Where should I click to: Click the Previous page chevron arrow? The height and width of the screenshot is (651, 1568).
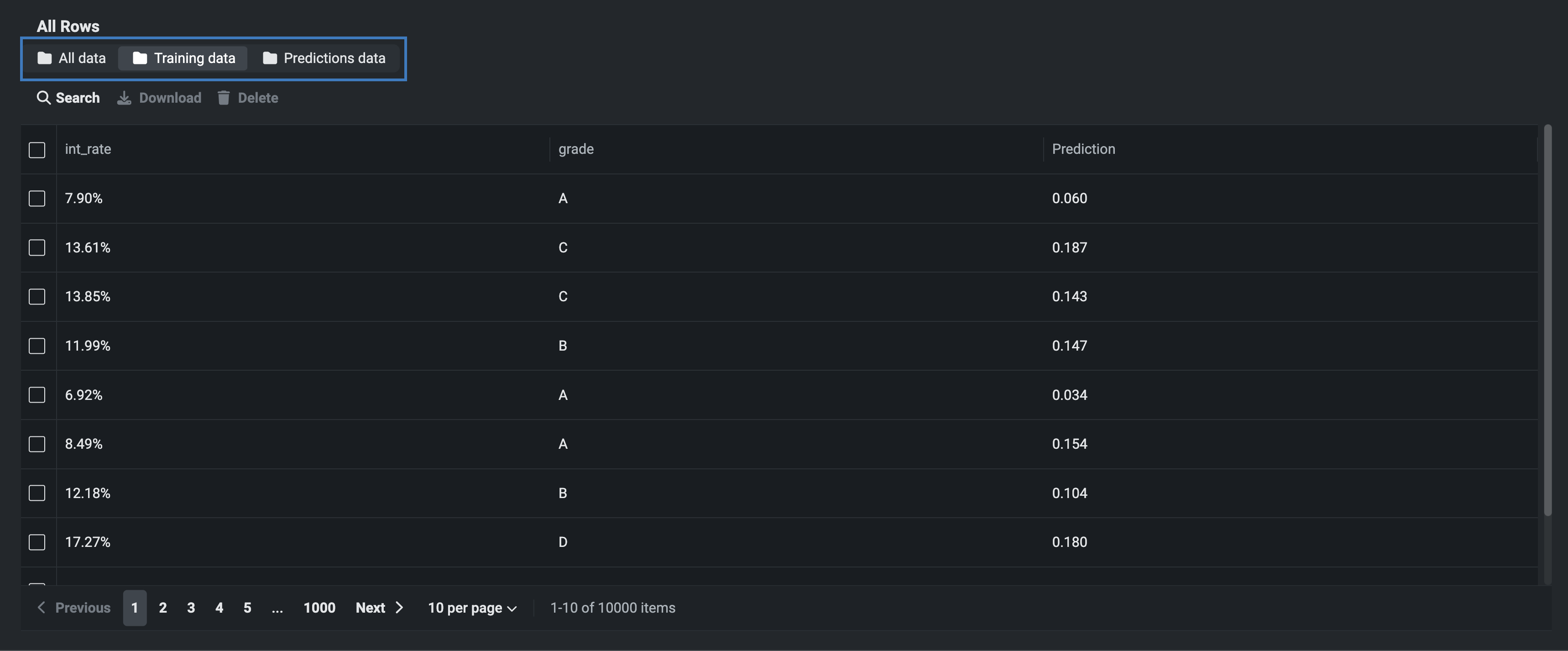pyautogui.click(x=42, y=608)
